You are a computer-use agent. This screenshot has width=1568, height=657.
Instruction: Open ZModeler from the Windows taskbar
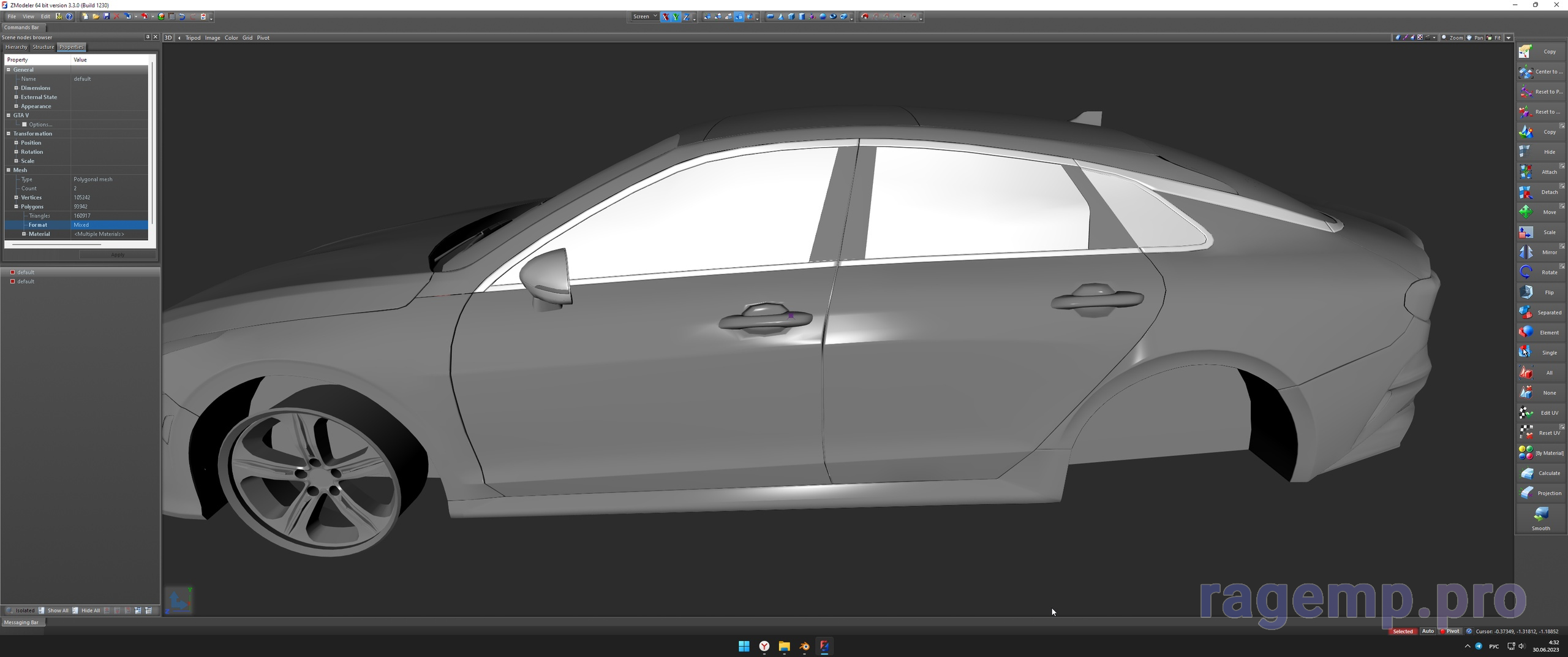pyautogui.click(x=825, y=645)
